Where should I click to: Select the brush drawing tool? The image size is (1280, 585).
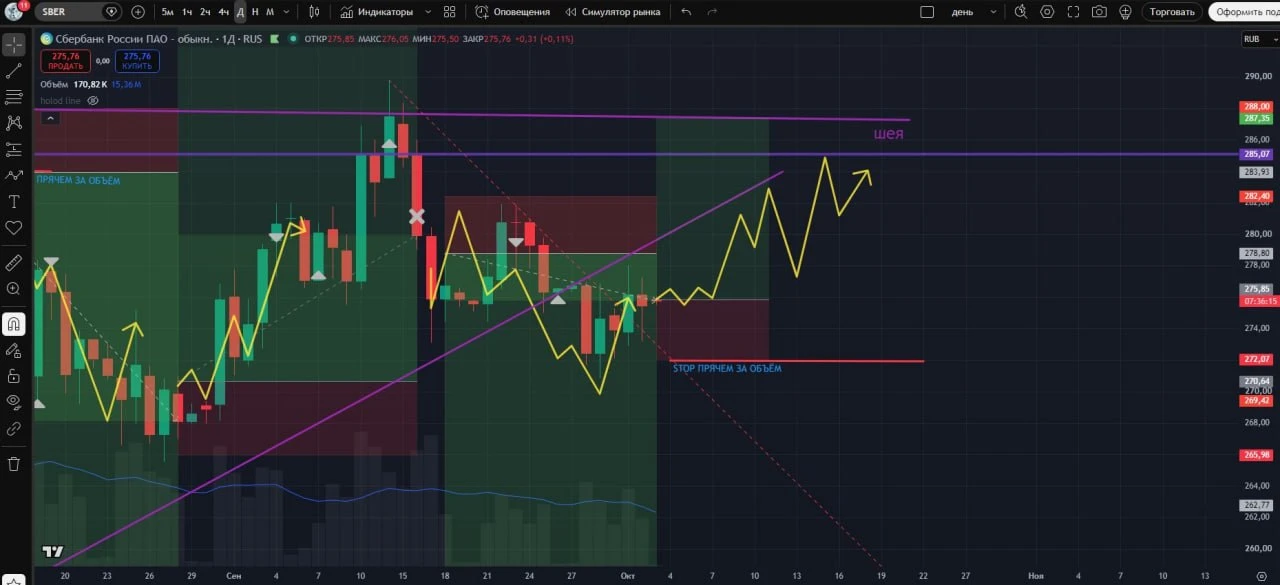click(x=14, y=175)
